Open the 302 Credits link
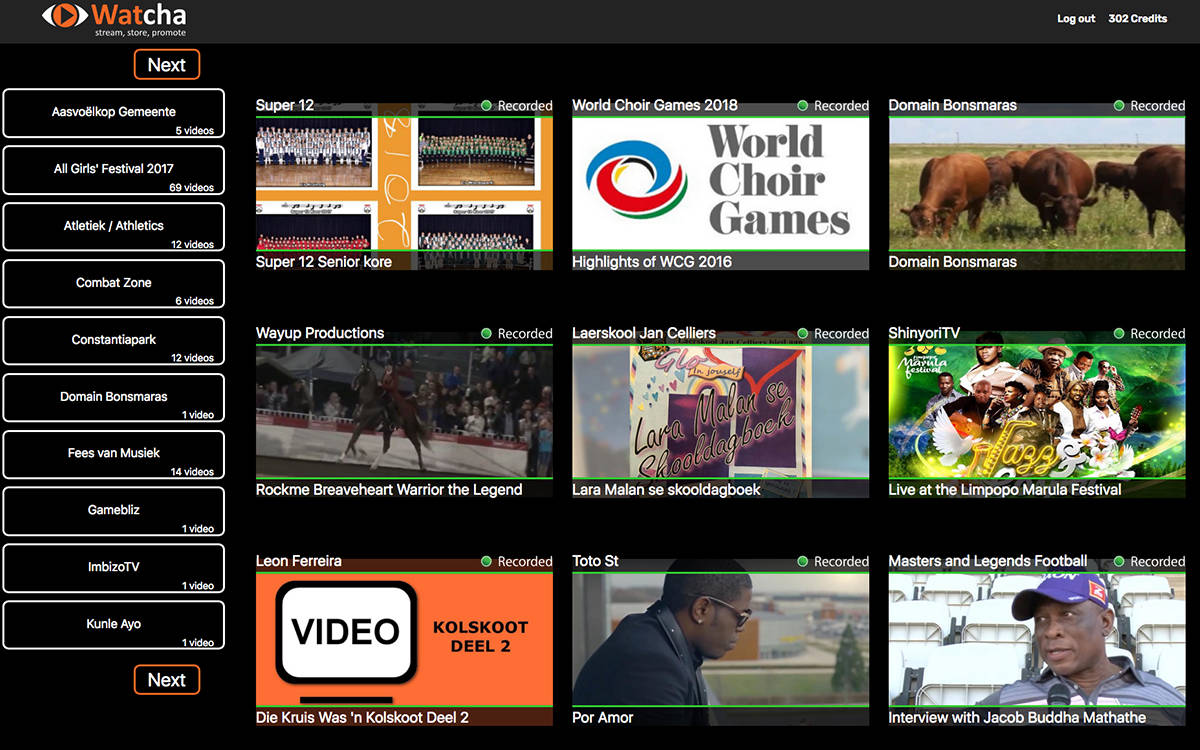1200x750 pixels. [x=1137, y=19]
